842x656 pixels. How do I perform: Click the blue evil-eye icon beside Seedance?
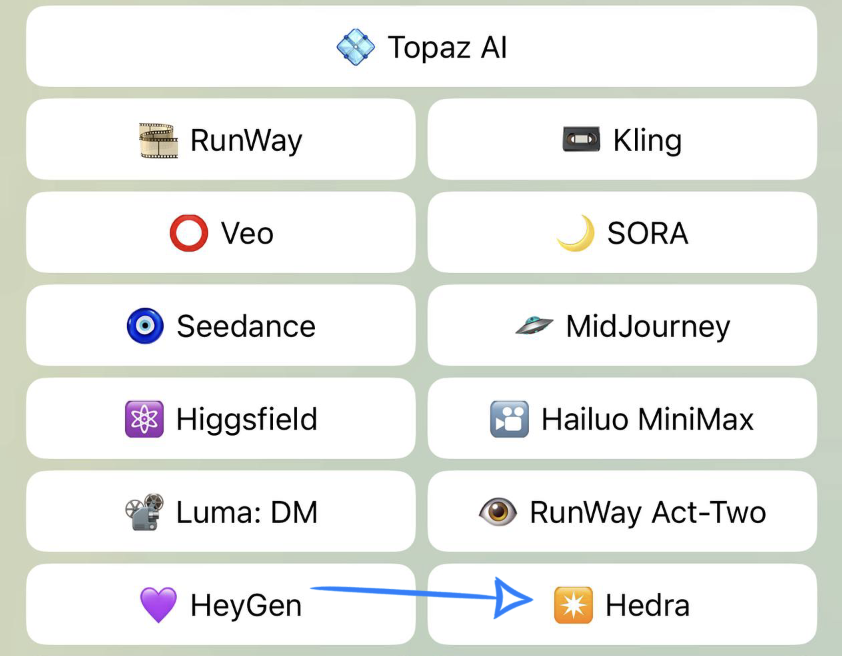pos(145,326)
